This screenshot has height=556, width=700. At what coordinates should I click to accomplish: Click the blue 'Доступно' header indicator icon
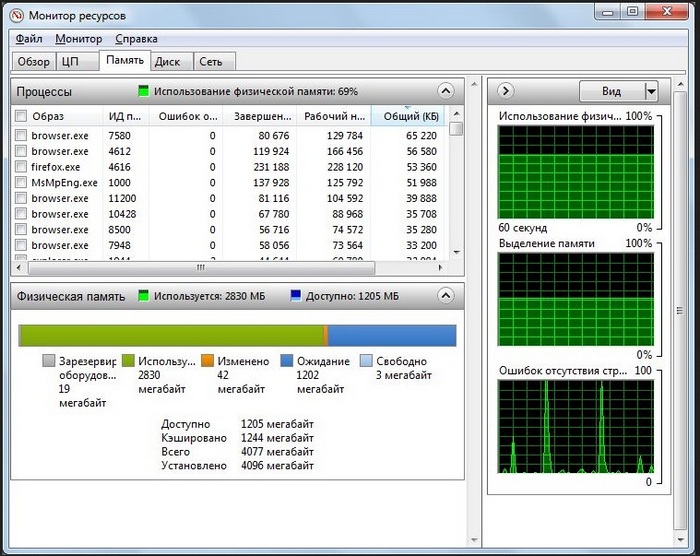[x=297, y=296]
